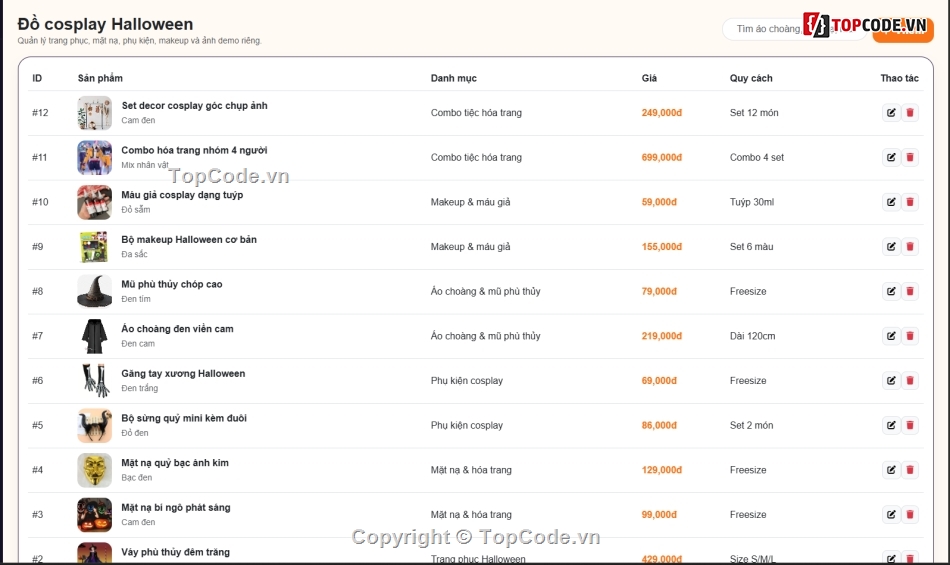Delete Găng tay xương Halloween

pos(909,380)
